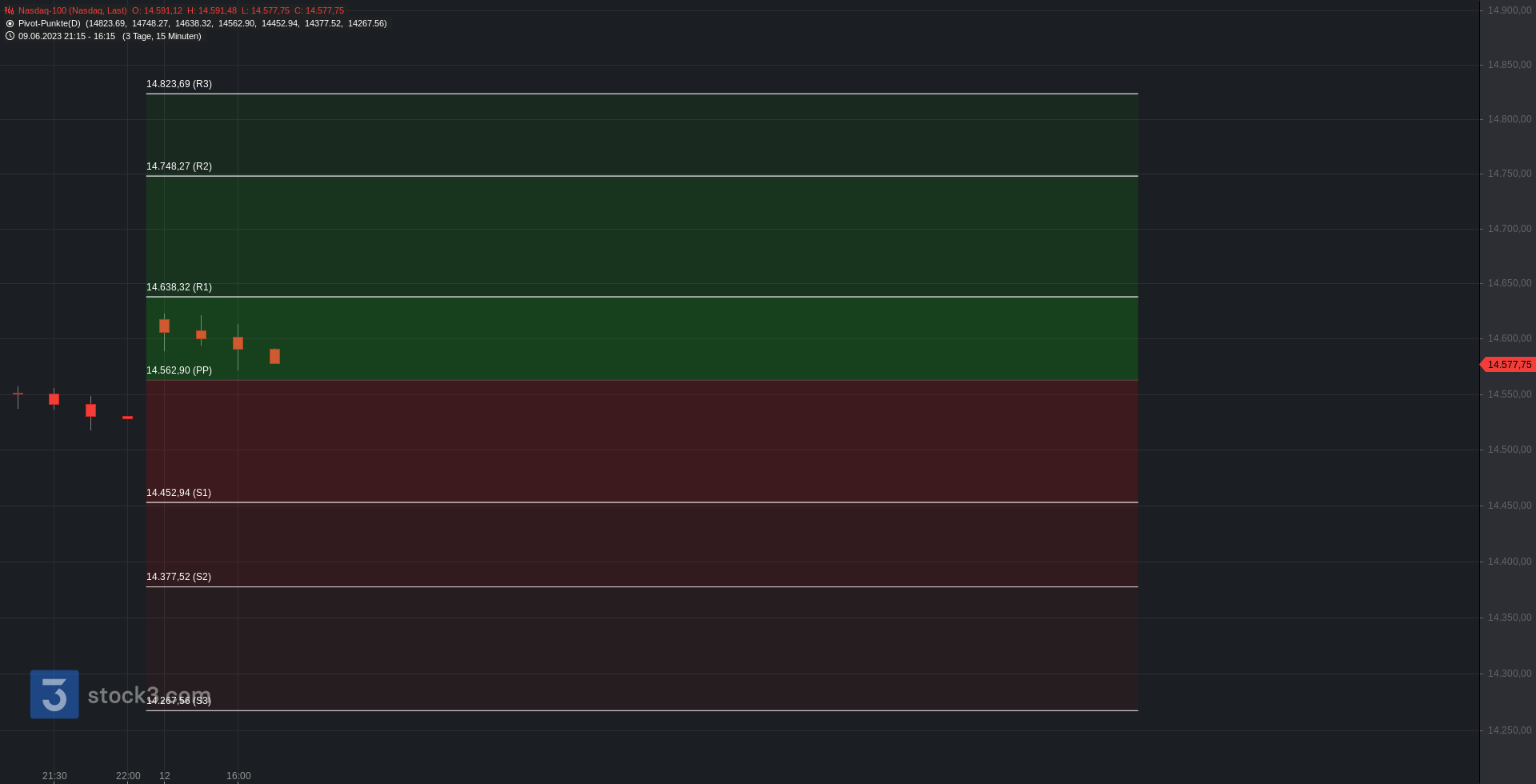Click the clock icon next to date range

click(x=10, y=36)
